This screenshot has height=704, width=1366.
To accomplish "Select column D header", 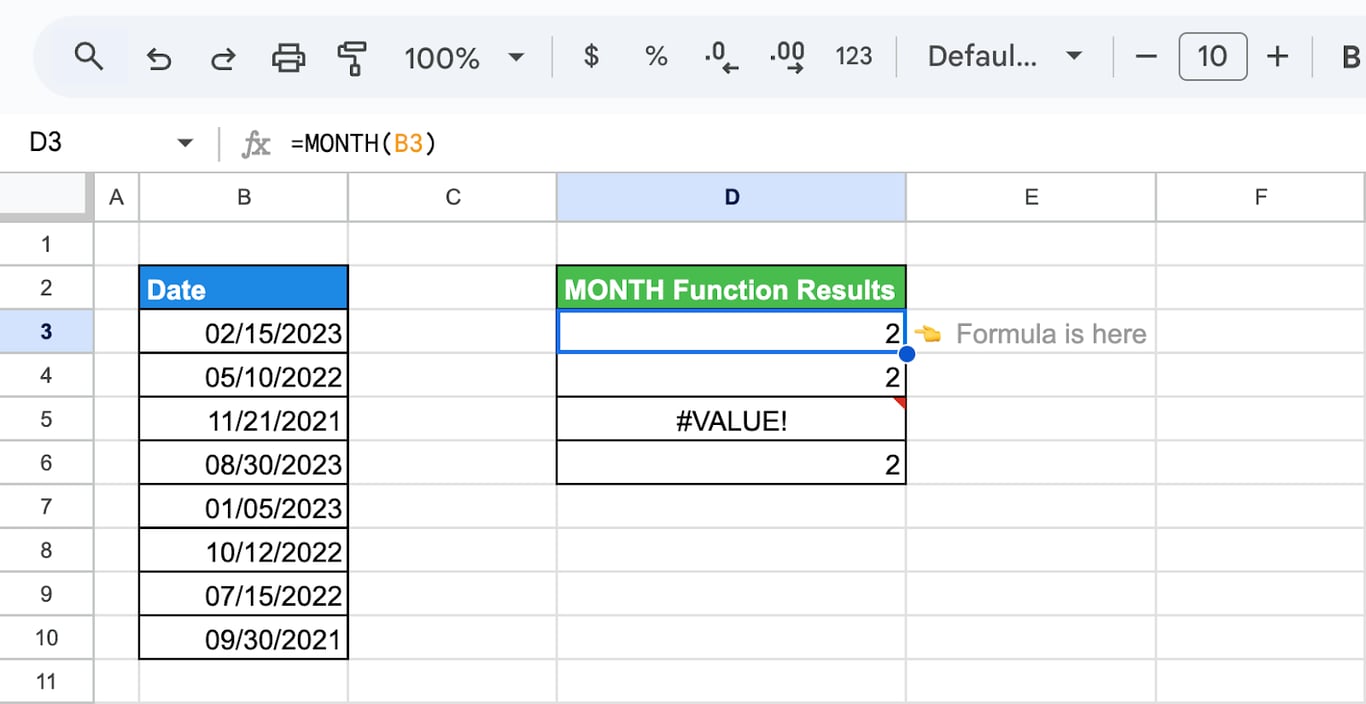I will click(731, 197).
